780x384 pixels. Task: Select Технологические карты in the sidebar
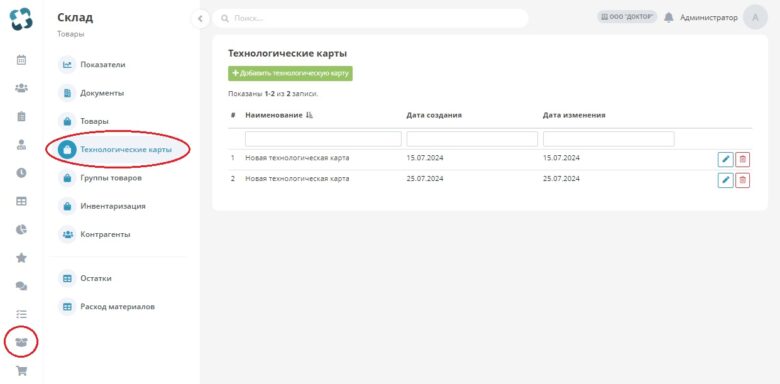[x=126, y=149]
